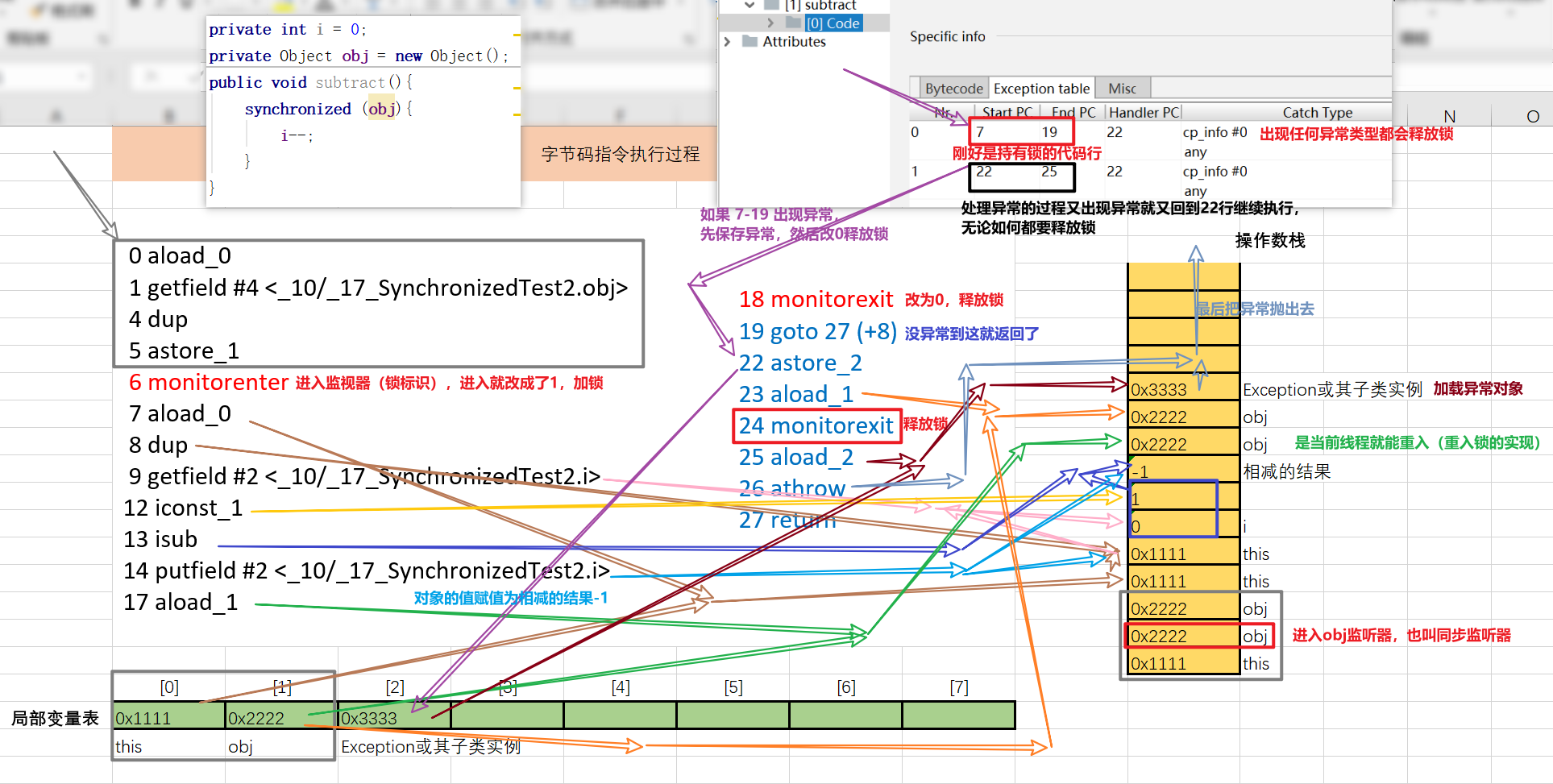Select the [6] index cell of variable table
The image size is (1553, 784).
coord(846,687)
